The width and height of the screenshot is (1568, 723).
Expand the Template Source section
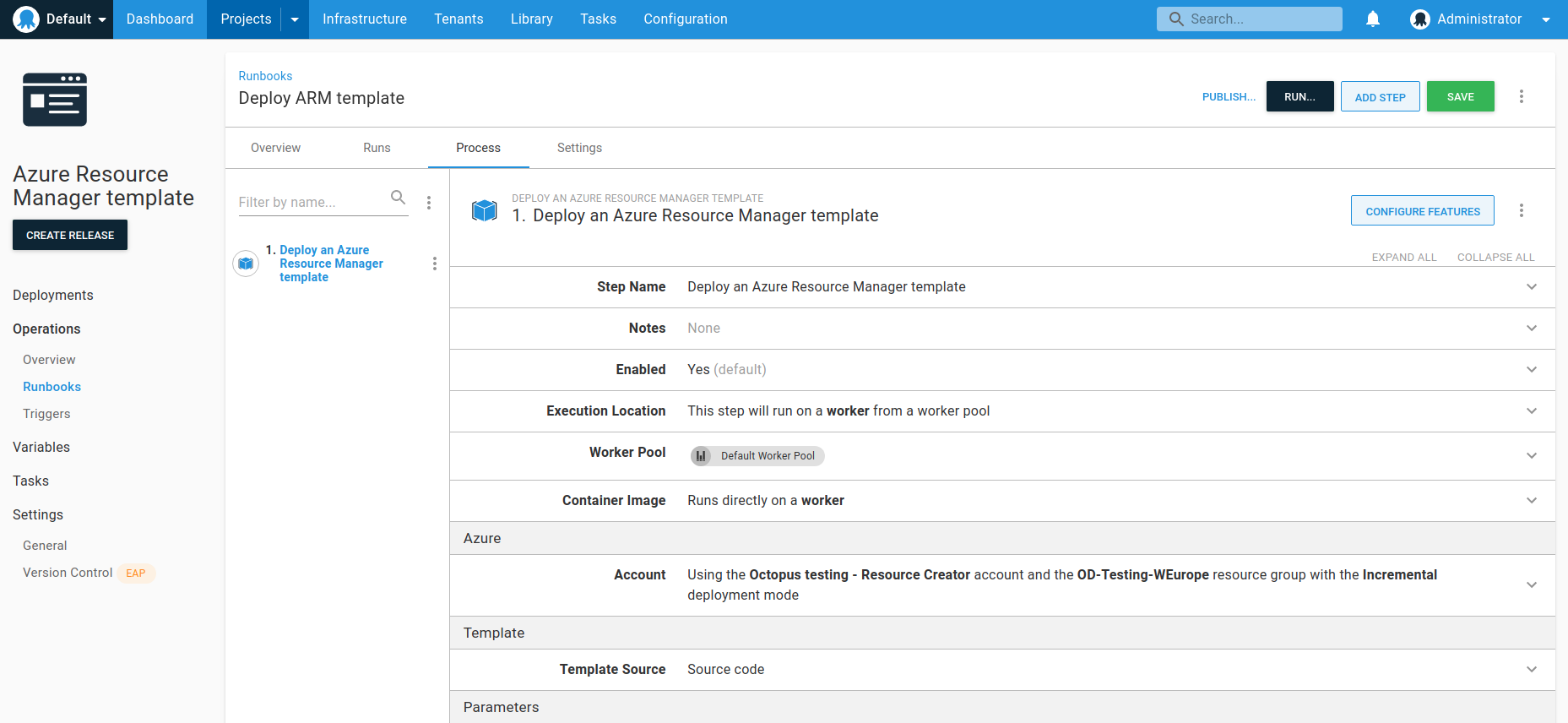coord(1002,670)
